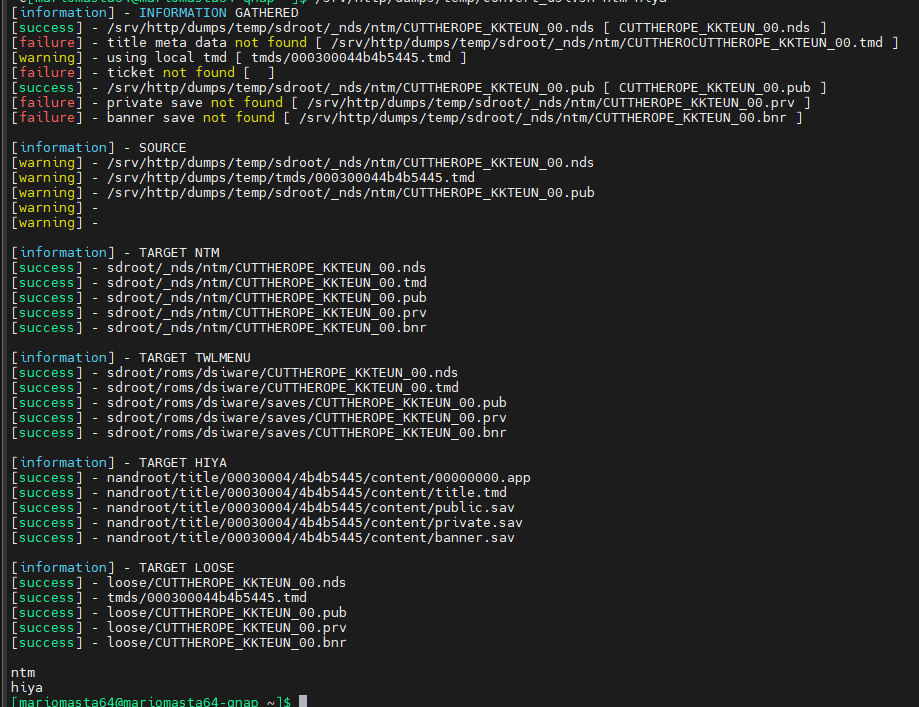This screenshot has width=919, height=707.
Task: Click the shell prompt cursor block
Action: [x=303, y=701]
